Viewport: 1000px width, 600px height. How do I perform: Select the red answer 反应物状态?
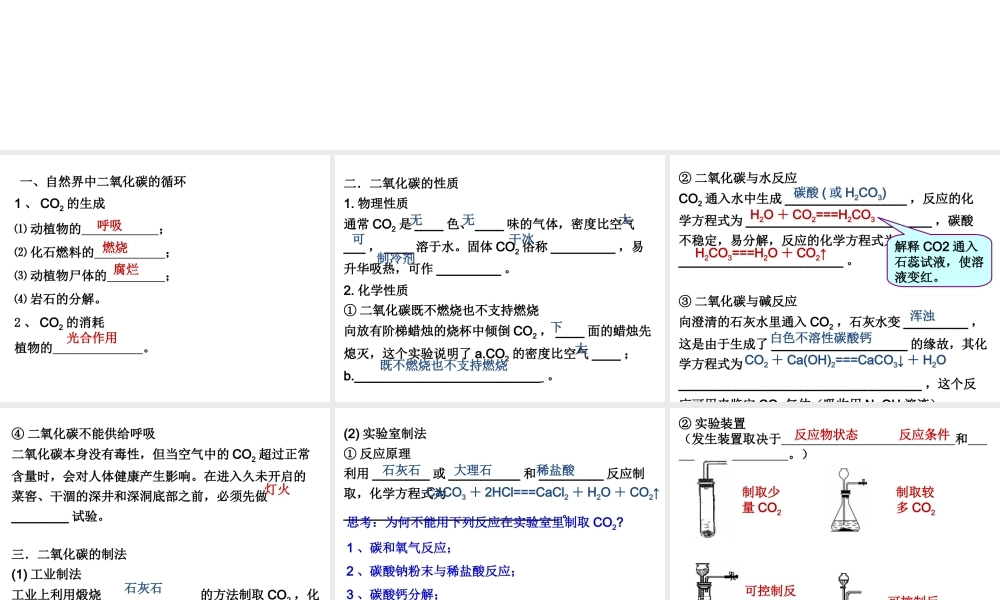826,435
